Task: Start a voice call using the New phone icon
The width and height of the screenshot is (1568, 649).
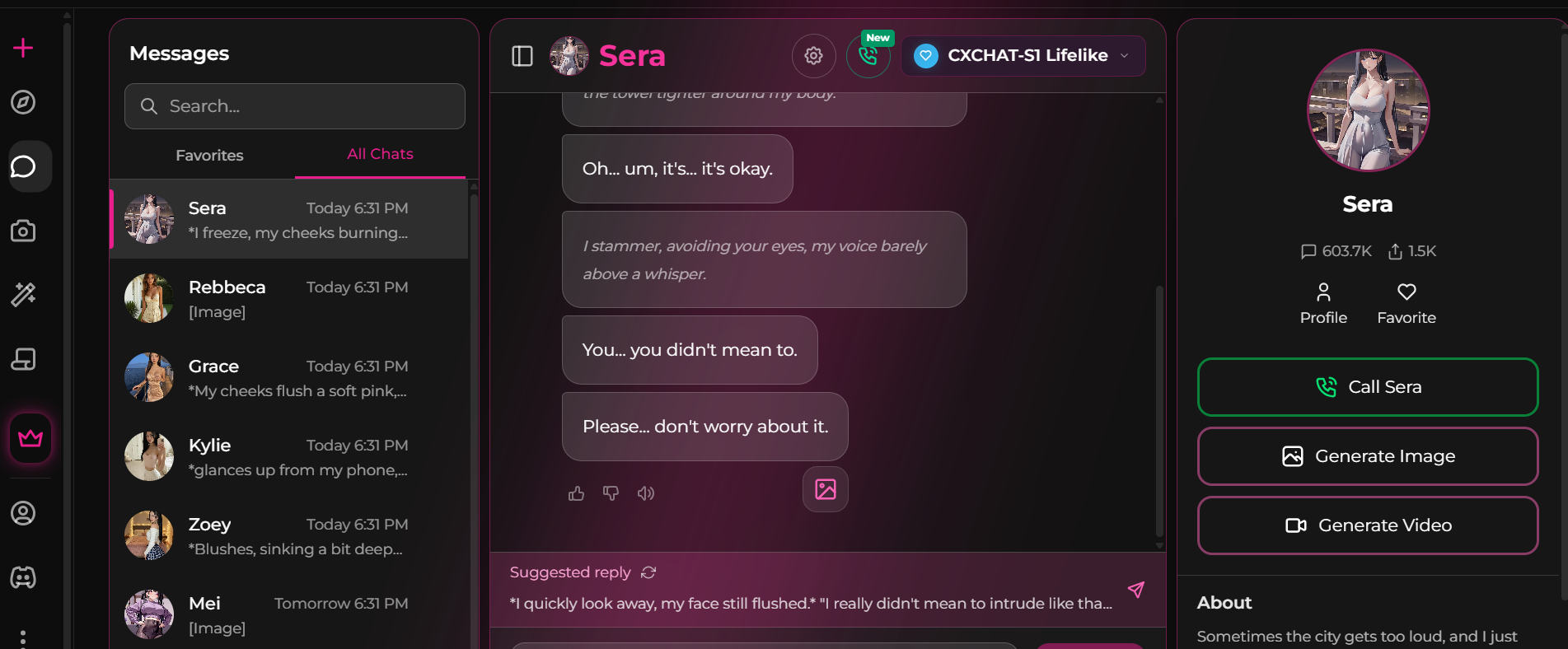Action: [868, 56]
